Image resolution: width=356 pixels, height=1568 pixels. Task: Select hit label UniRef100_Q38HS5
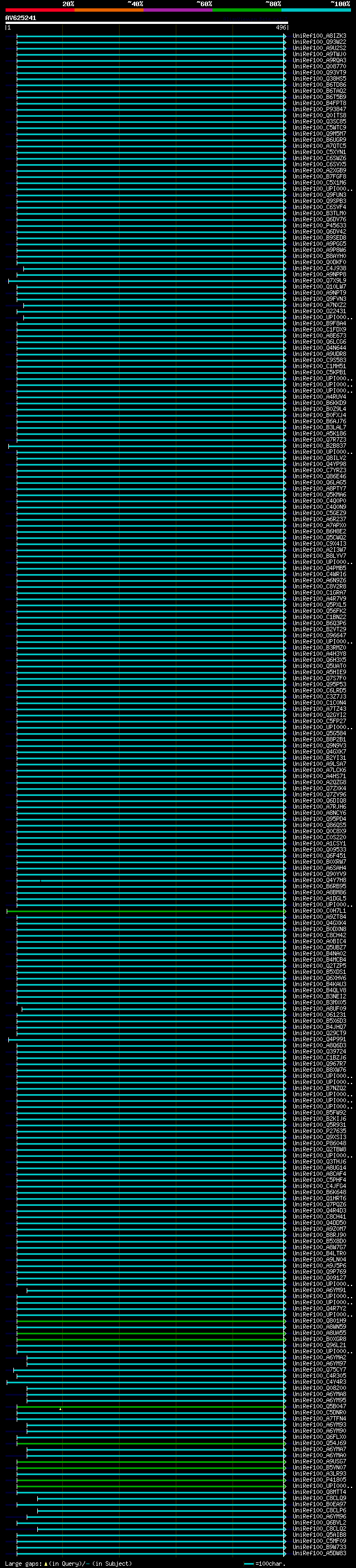[319, 78]
